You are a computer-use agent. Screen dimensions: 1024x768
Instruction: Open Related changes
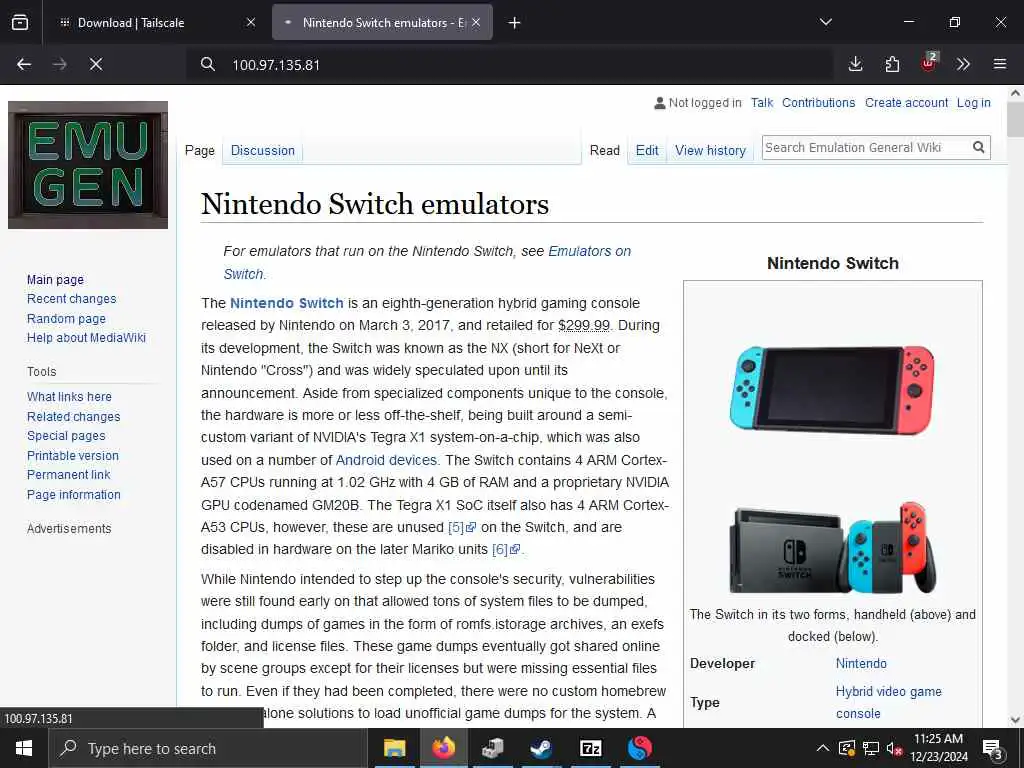tap(74, 417)
